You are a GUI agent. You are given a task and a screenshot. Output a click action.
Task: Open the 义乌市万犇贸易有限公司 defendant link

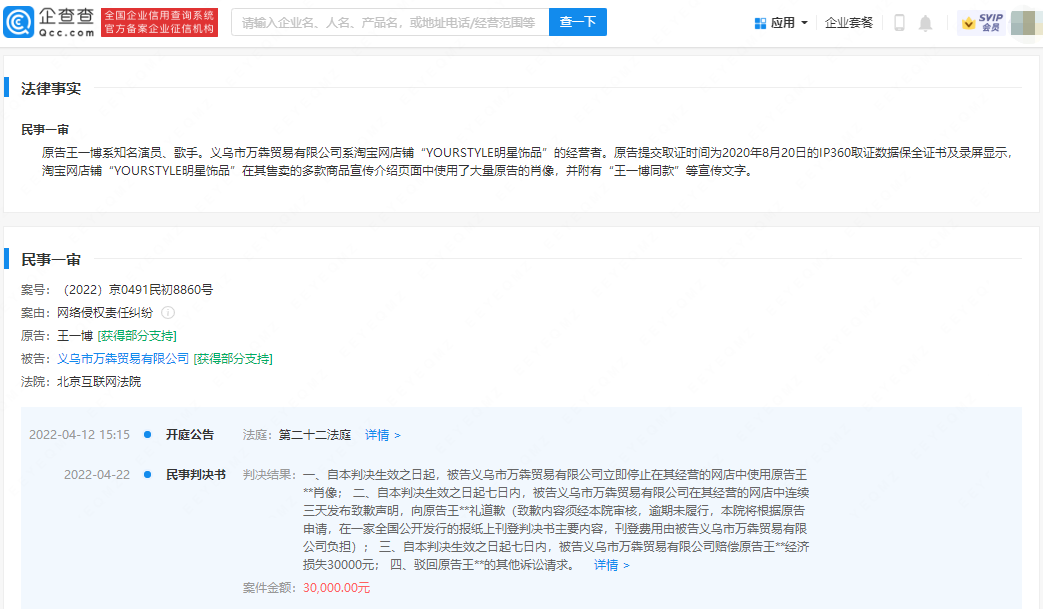(x=123, y=359)
